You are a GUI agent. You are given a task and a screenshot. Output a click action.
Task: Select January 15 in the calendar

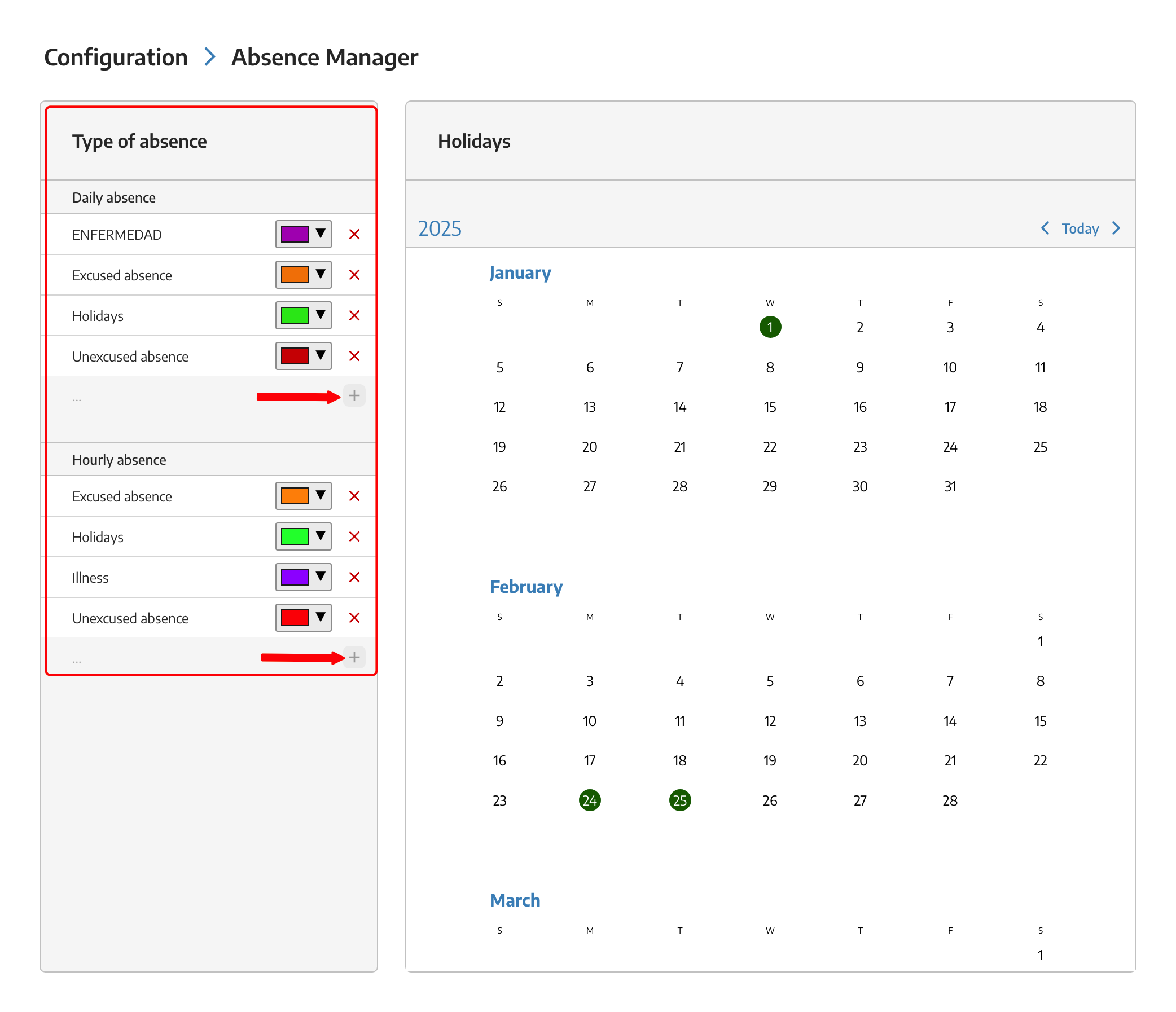[x=770, y=407]
